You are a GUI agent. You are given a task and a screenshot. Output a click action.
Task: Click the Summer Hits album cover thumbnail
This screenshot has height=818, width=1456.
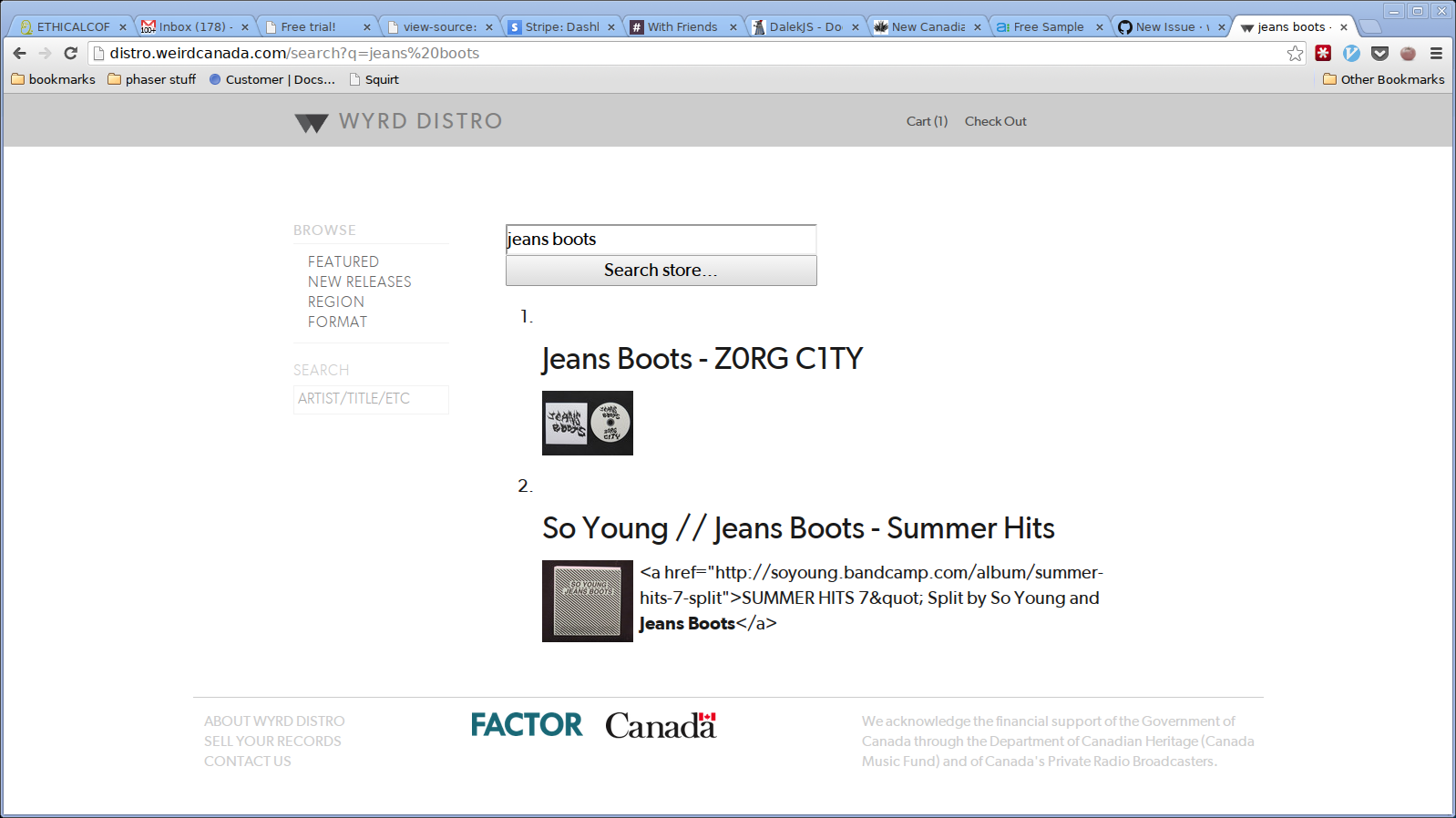point(588,601)
